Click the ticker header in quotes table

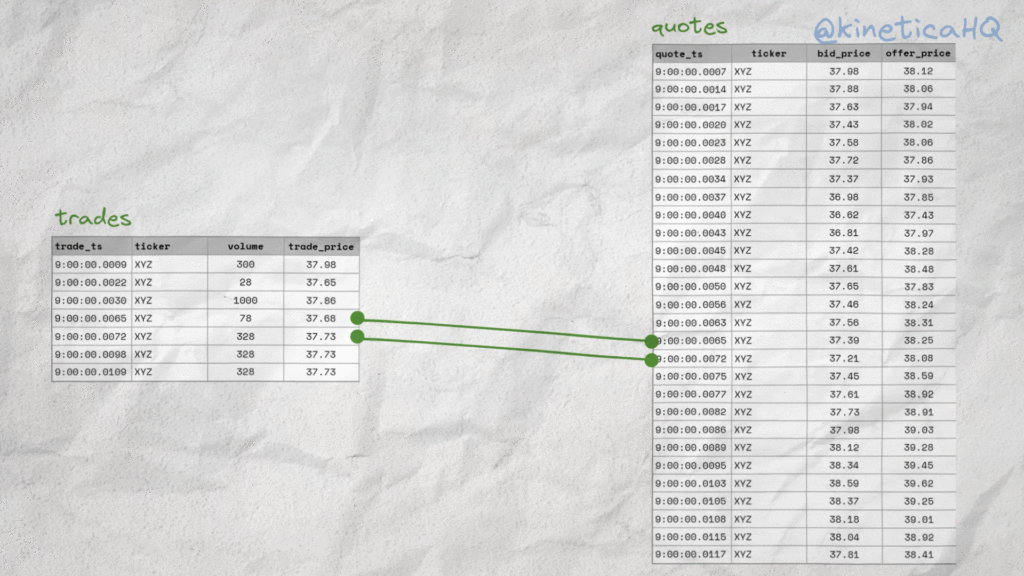coord(768,54)
